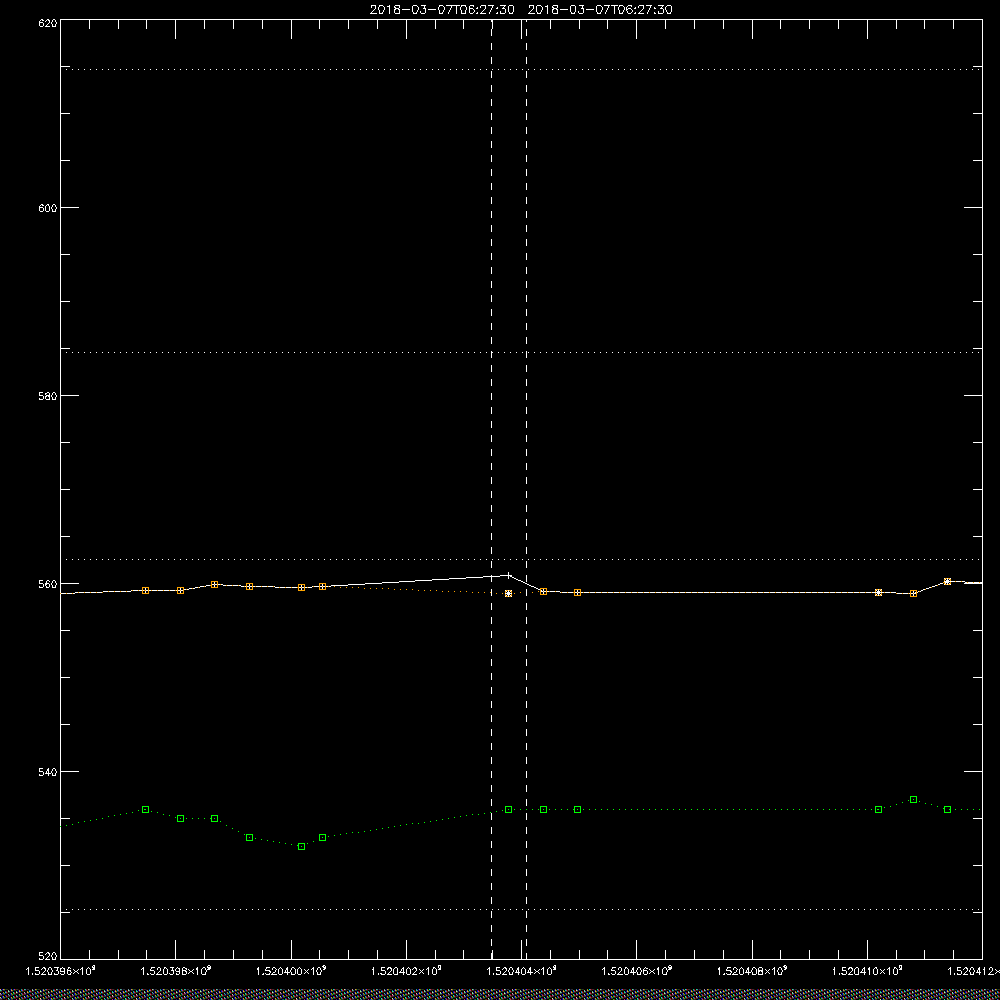Click the x-axis label 1.520404×10⁹

[522, 971]
